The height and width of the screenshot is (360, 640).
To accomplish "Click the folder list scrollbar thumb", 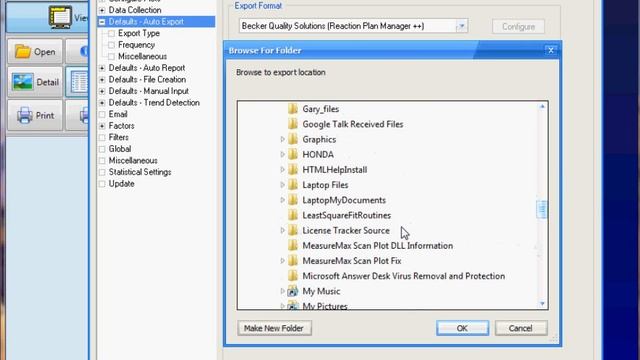I will pos(542,209).
